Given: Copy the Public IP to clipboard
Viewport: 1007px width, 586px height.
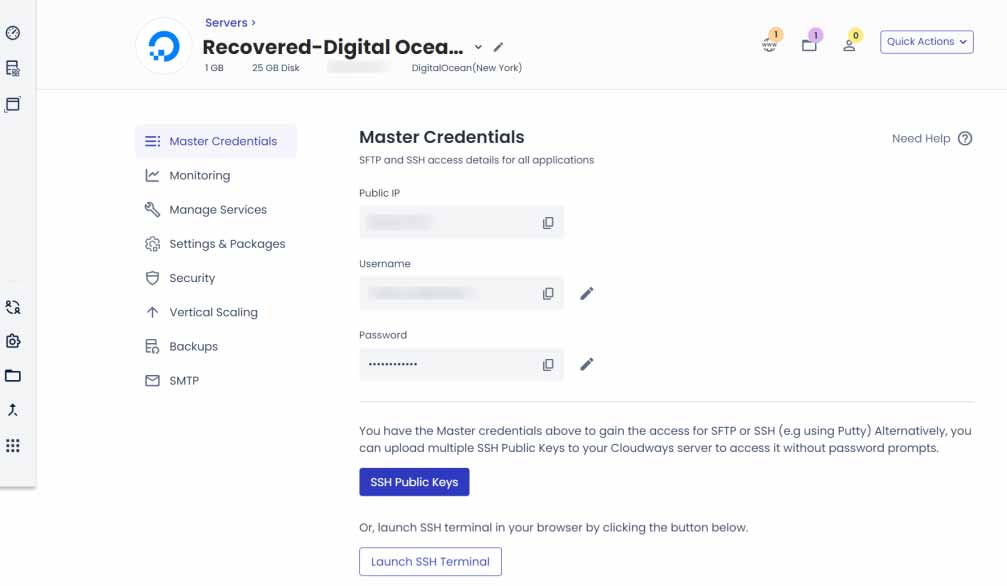Looking at the screenshot, I should coord(548,222).
